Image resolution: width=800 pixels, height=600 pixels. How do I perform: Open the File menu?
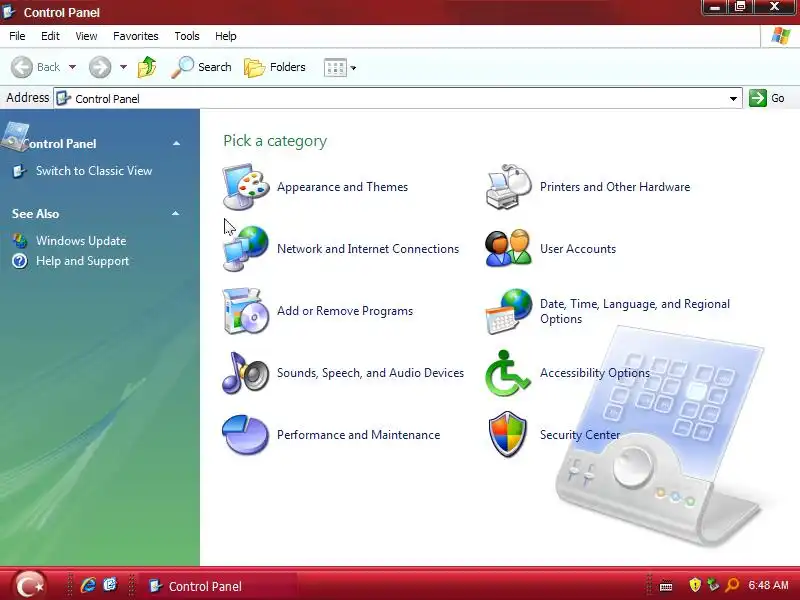pos(17,36)
